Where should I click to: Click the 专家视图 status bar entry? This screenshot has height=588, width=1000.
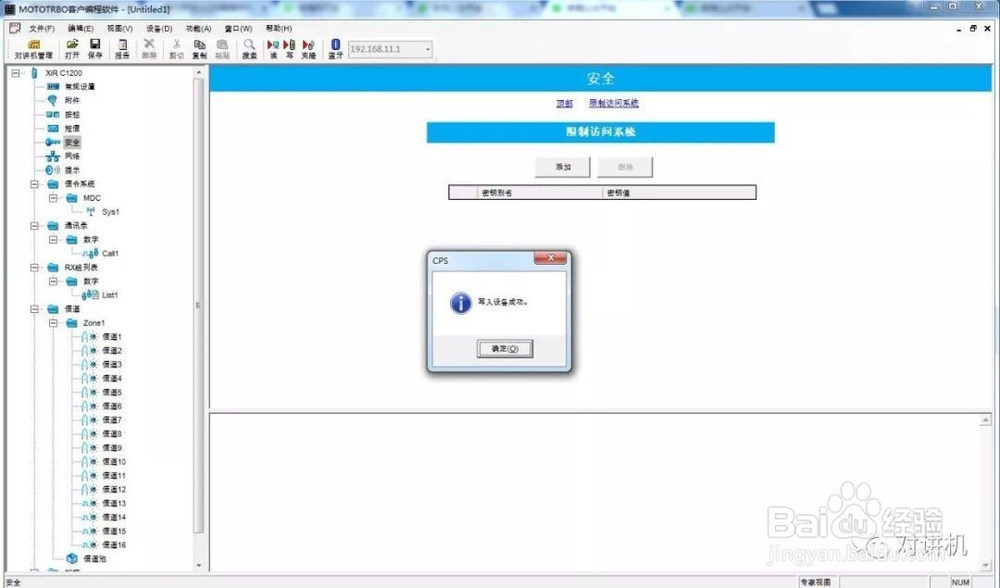816,582
